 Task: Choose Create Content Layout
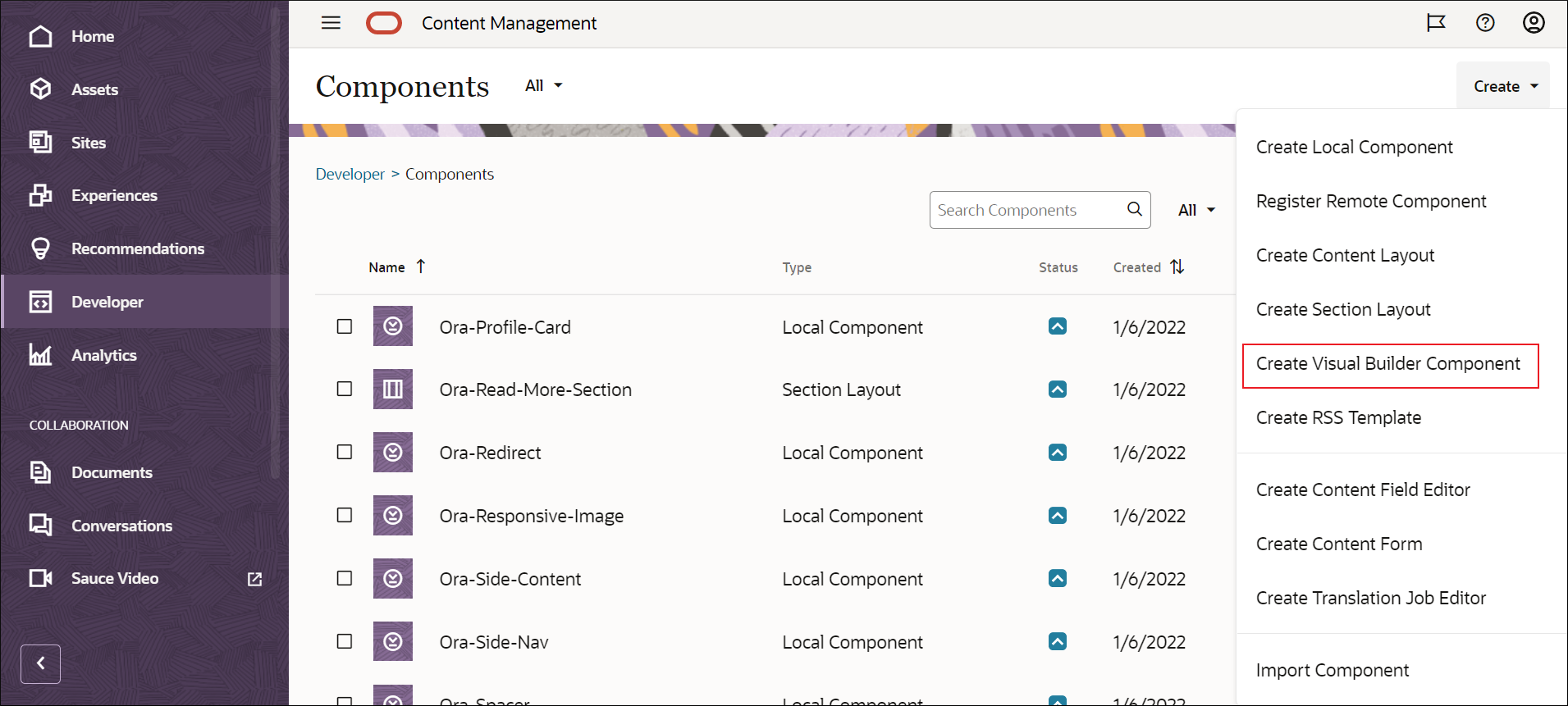[x=1345, y=255]
